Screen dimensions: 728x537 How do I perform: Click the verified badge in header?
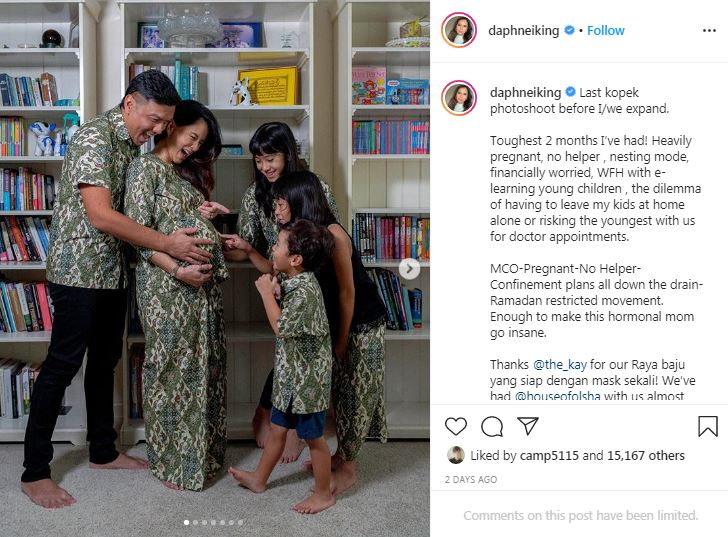tap(569, 30)
